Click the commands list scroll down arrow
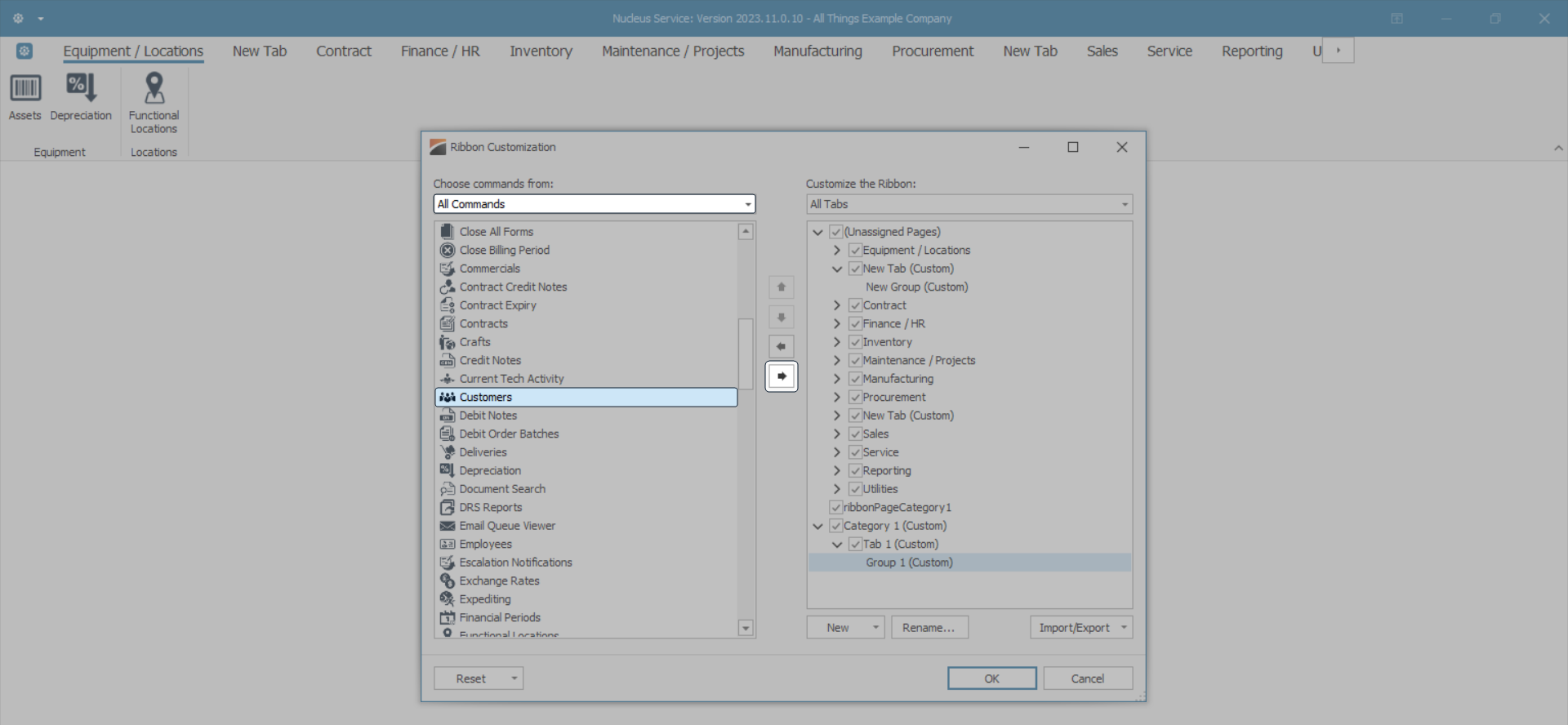The width and height of the screenshot is (1568, 725). point(746,628)
